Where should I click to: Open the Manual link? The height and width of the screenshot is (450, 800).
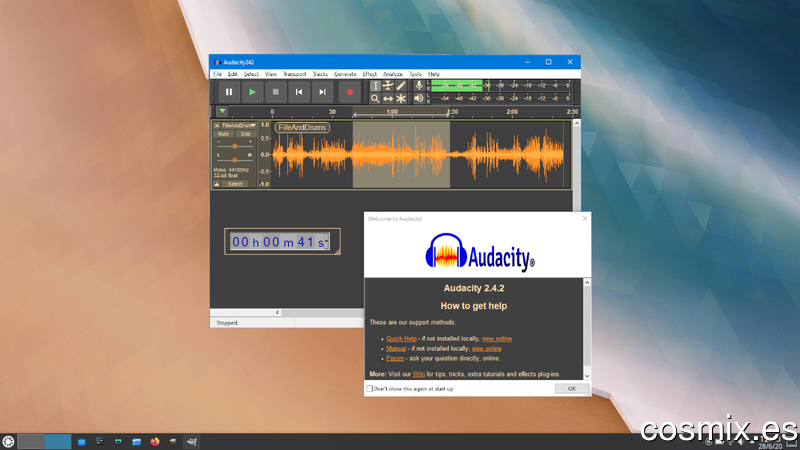[396, 348]
